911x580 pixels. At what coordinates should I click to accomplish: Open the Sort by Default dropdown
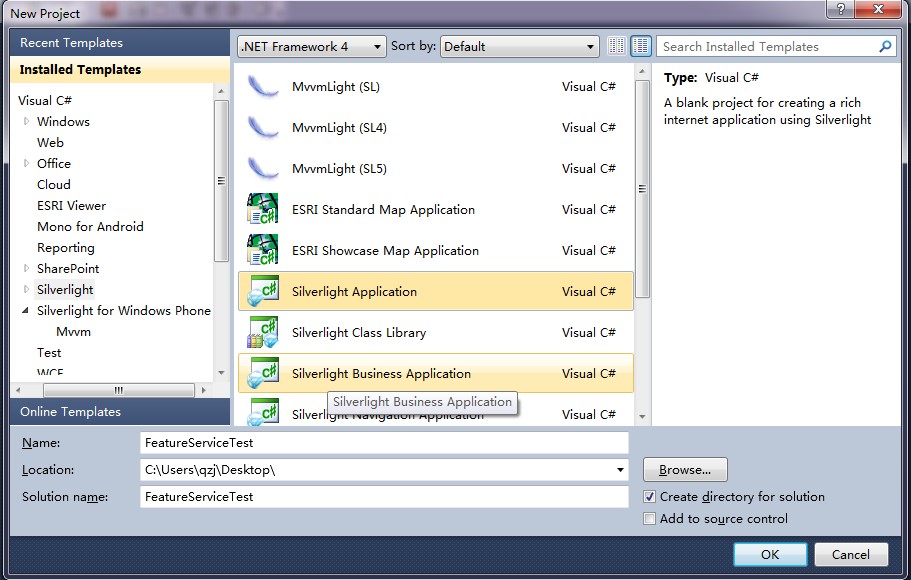tap(519, 46)
